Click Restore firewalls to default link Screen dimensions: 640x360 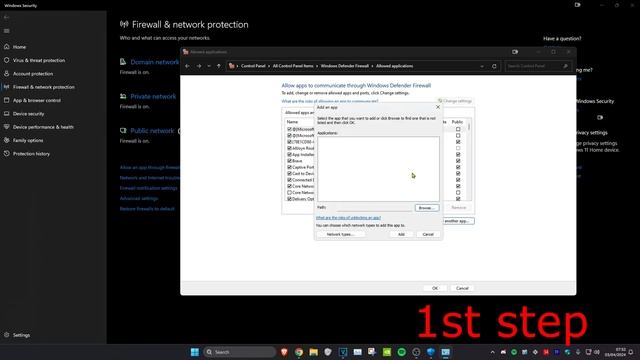tap(147, 209)
